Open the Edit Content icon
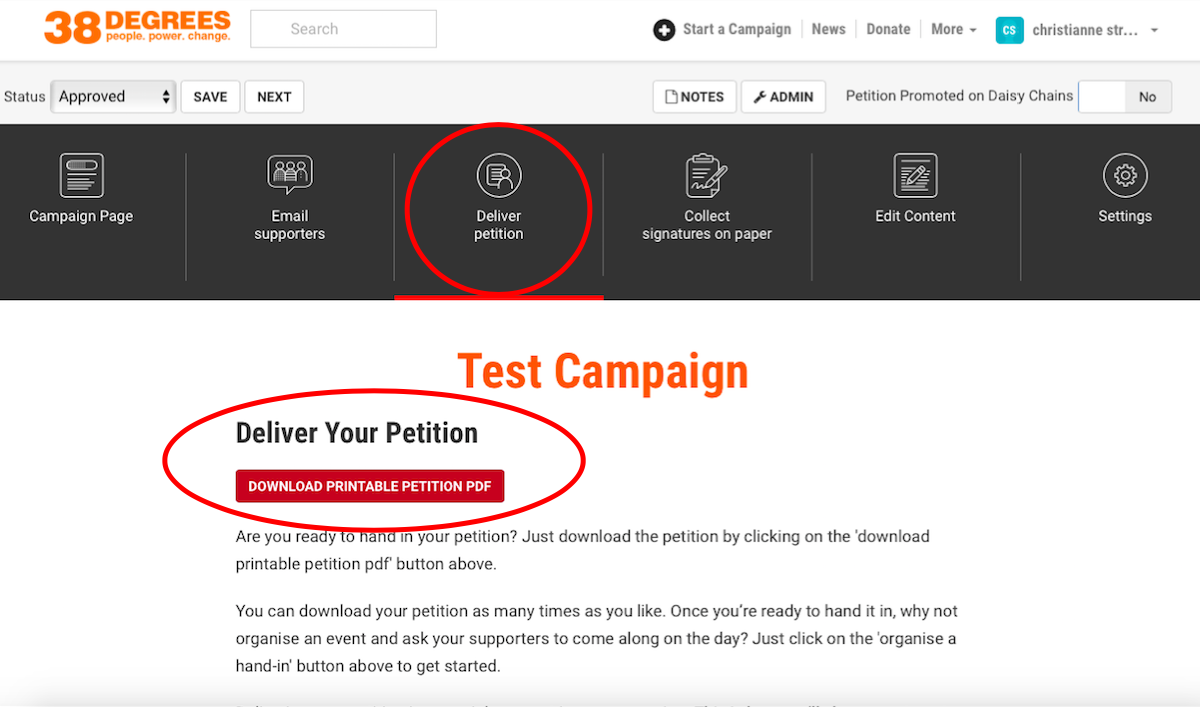1200x707 pixels. click(x=915, y=176)
